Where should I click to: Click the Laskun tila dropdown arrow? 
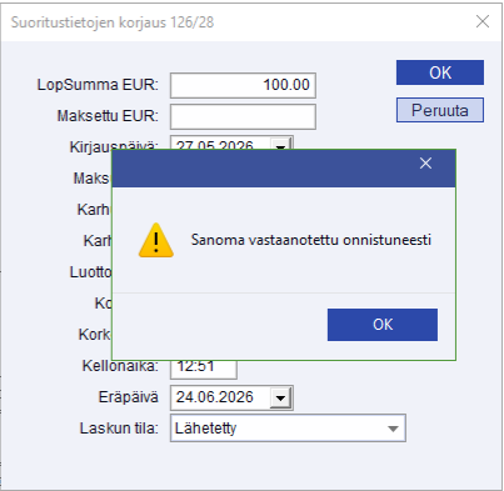click(x=393, y=429)
